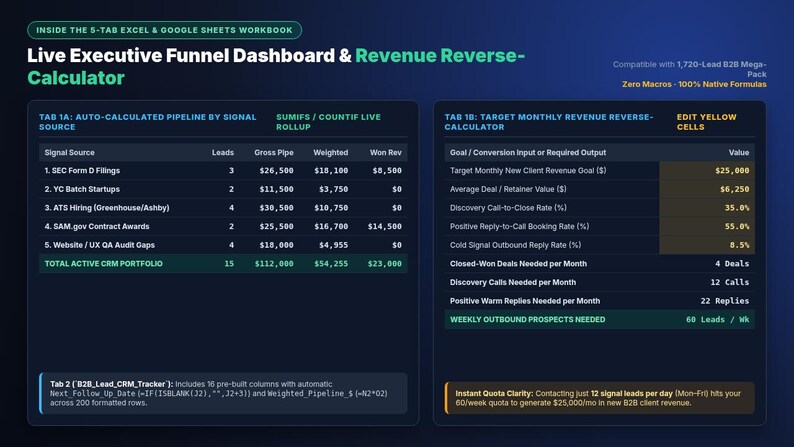The height and width of the screenshot is (447, 794).
Task: Select the '4. SAM.gov Contract Awards' row label
Action: coord(97,226)
